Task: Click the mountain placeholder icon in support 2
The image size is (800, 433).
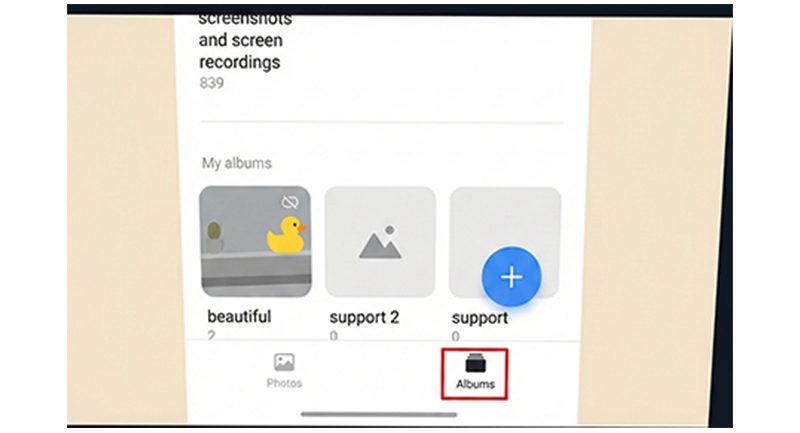Action: [380, 243]
